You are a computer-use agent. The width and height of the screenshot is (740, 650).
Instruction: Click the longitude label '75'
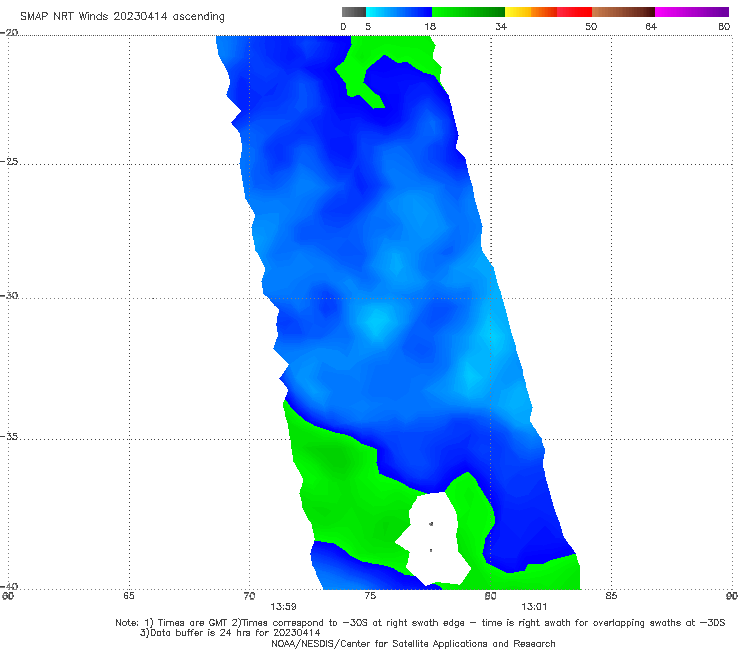pyautogui.click(x=370, y=596)
